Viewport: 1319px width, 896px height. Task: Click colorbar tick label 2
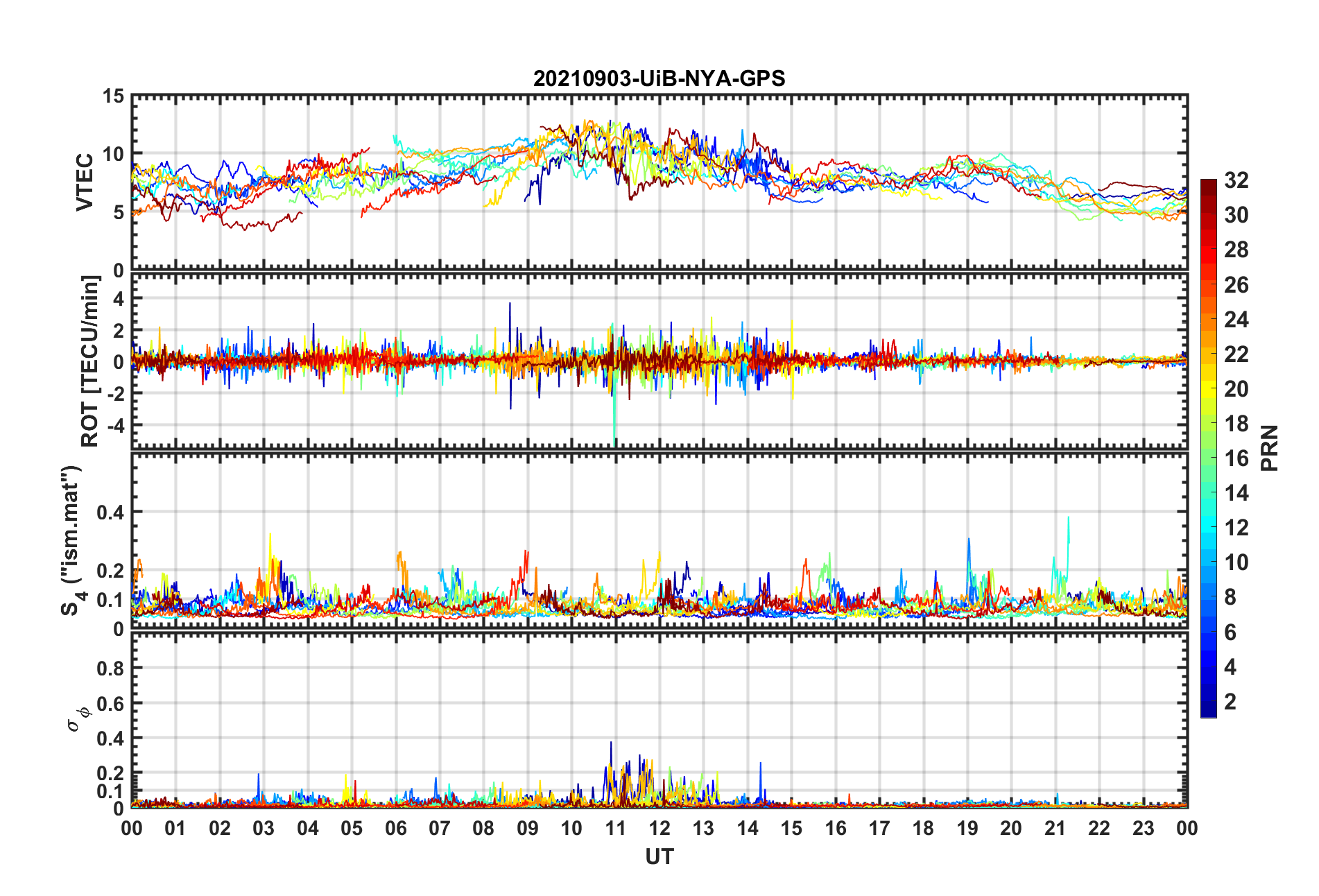click(1230, 702)
